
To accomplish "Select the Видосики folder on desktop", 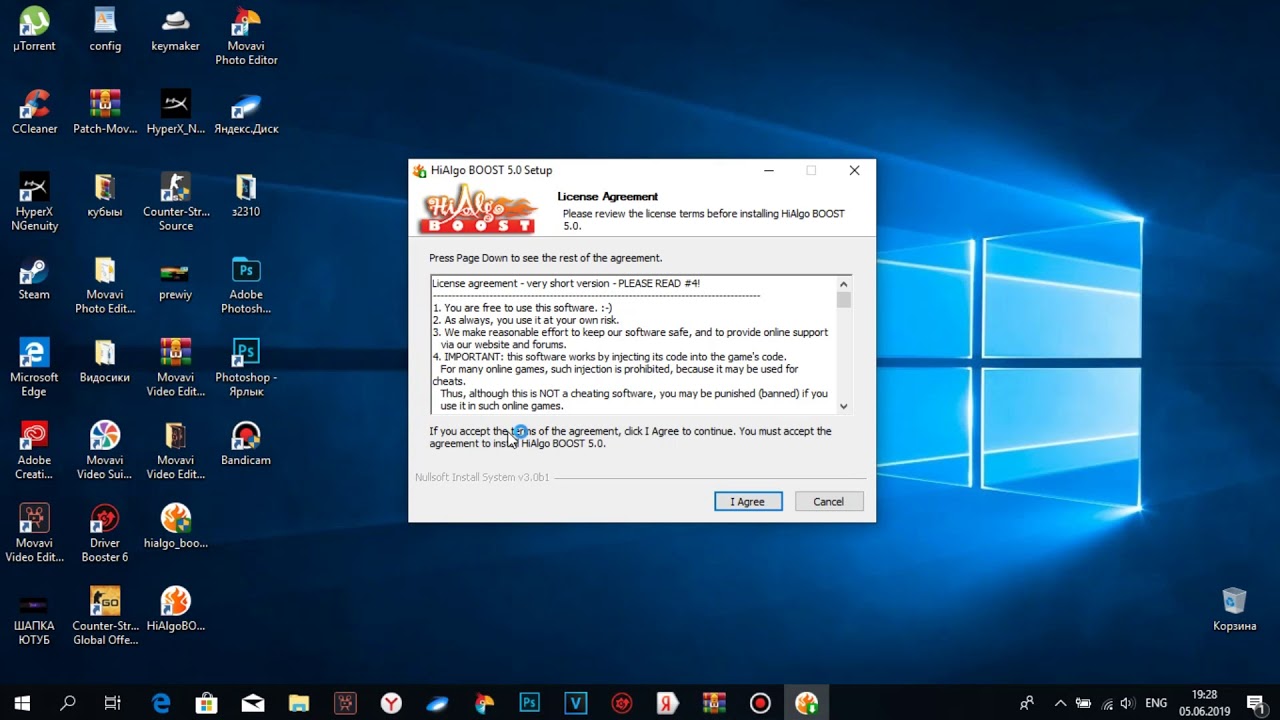I will (105, 362).
